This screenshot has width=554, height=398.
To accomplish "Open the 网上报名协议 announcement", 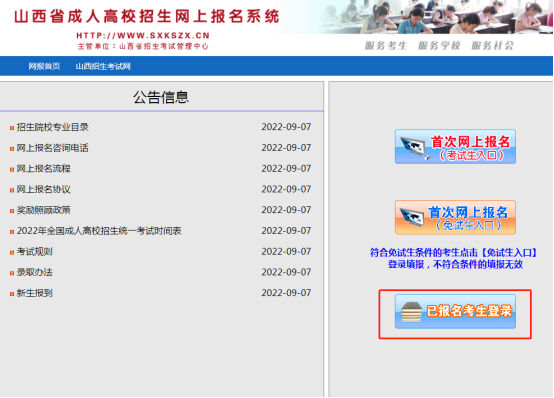I will point(44,189).
